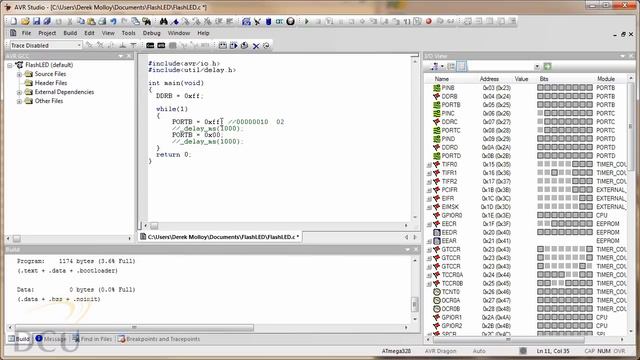This screenshot has width=640, height=360.
Task: Click the document icon left of File menu
Action: (13, 33)
